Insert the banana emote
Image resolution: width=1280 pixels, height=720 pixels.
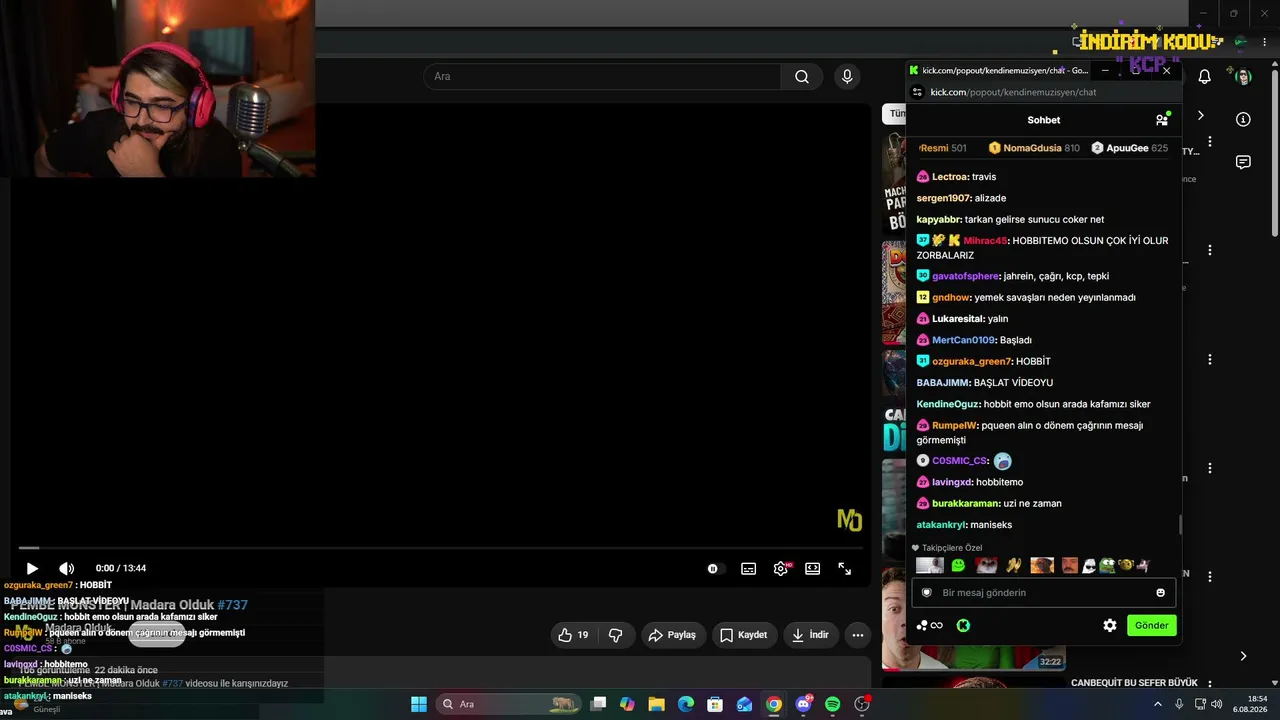pos(1013,566)
